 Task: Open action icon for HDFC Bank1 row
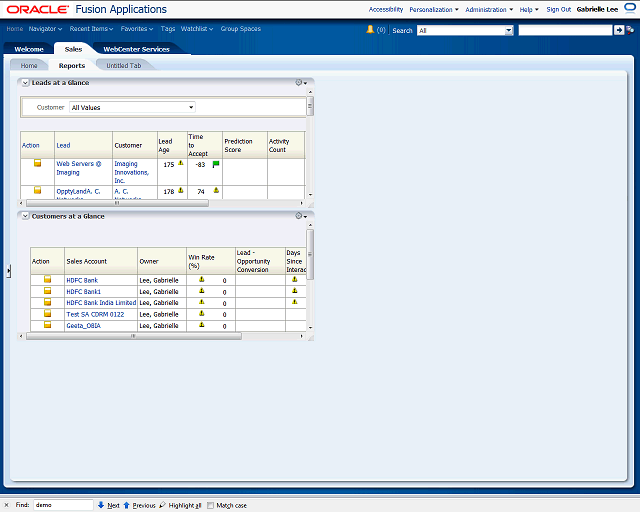[x=47, y=291]
